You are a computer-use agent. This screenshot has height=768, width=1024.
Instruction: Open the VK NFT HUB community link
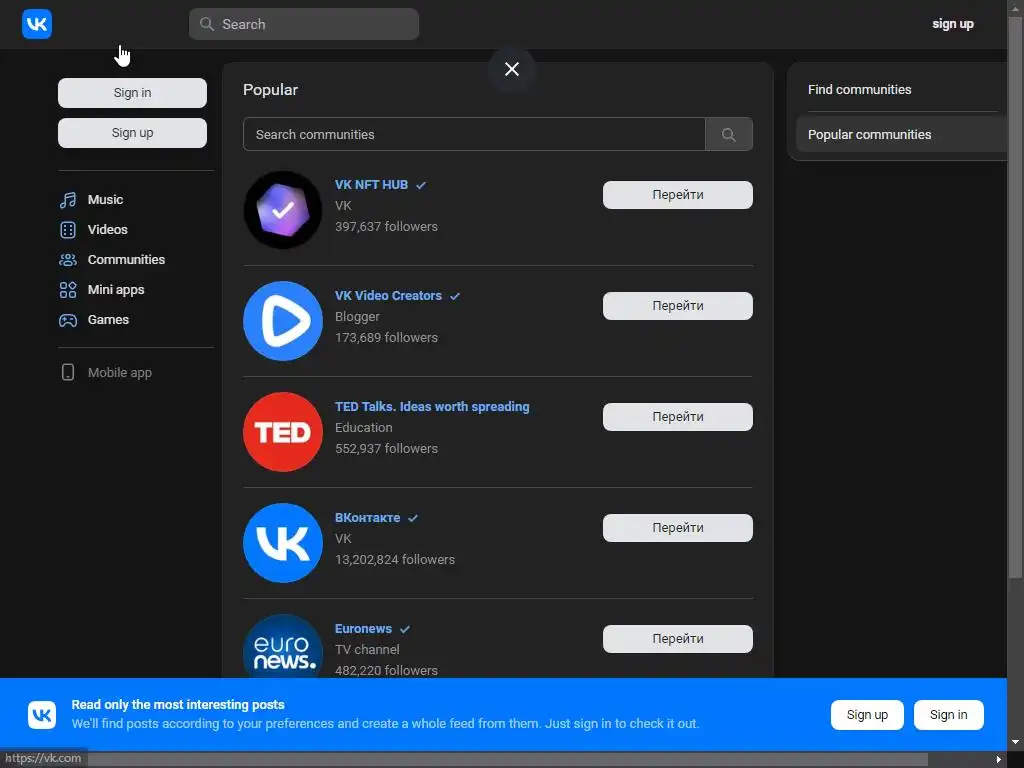pyautogui.click(x=372, y=185)
